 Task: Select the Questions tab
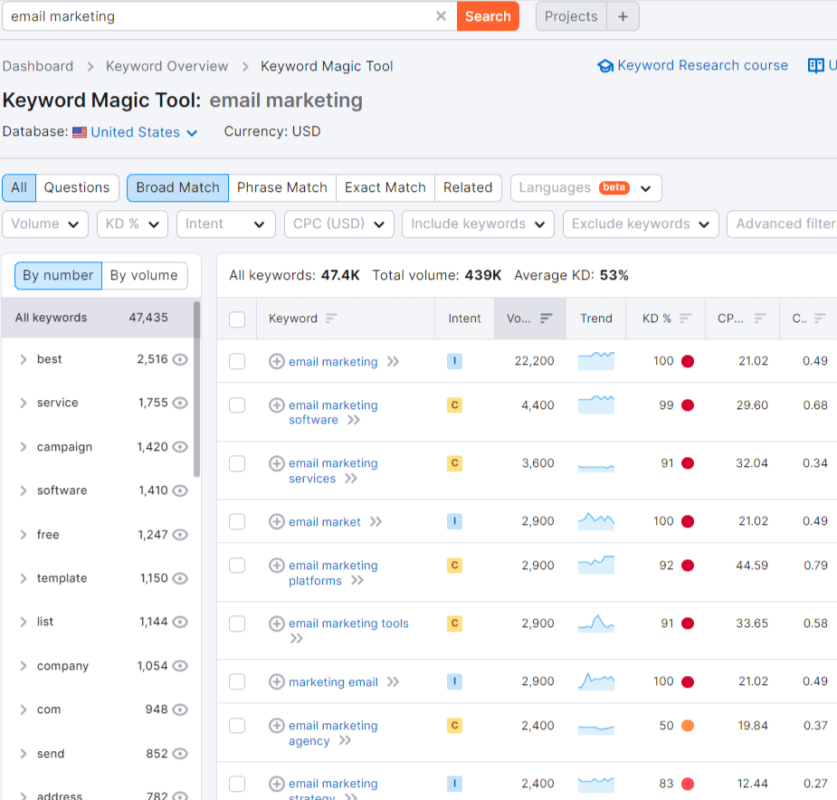coord(77,187)
